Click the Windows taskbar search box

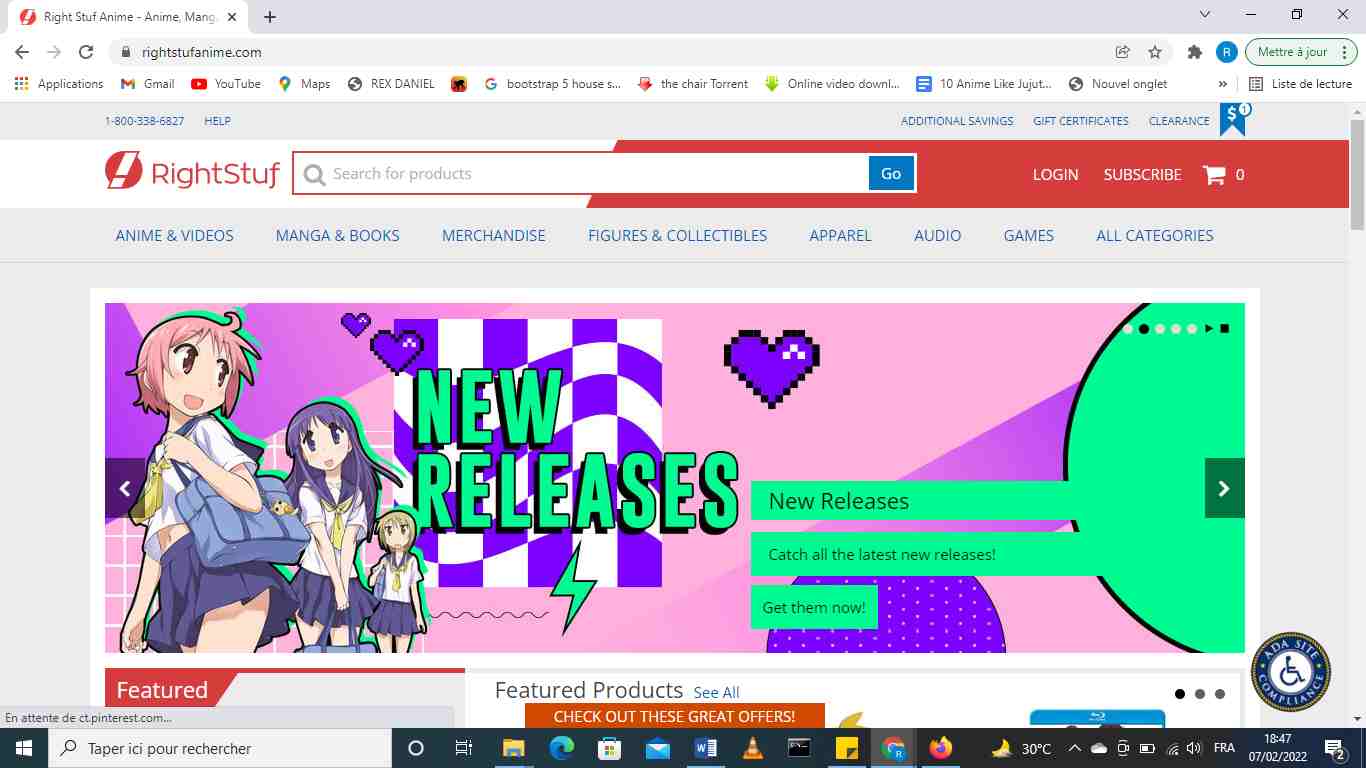tap(220, 748)
